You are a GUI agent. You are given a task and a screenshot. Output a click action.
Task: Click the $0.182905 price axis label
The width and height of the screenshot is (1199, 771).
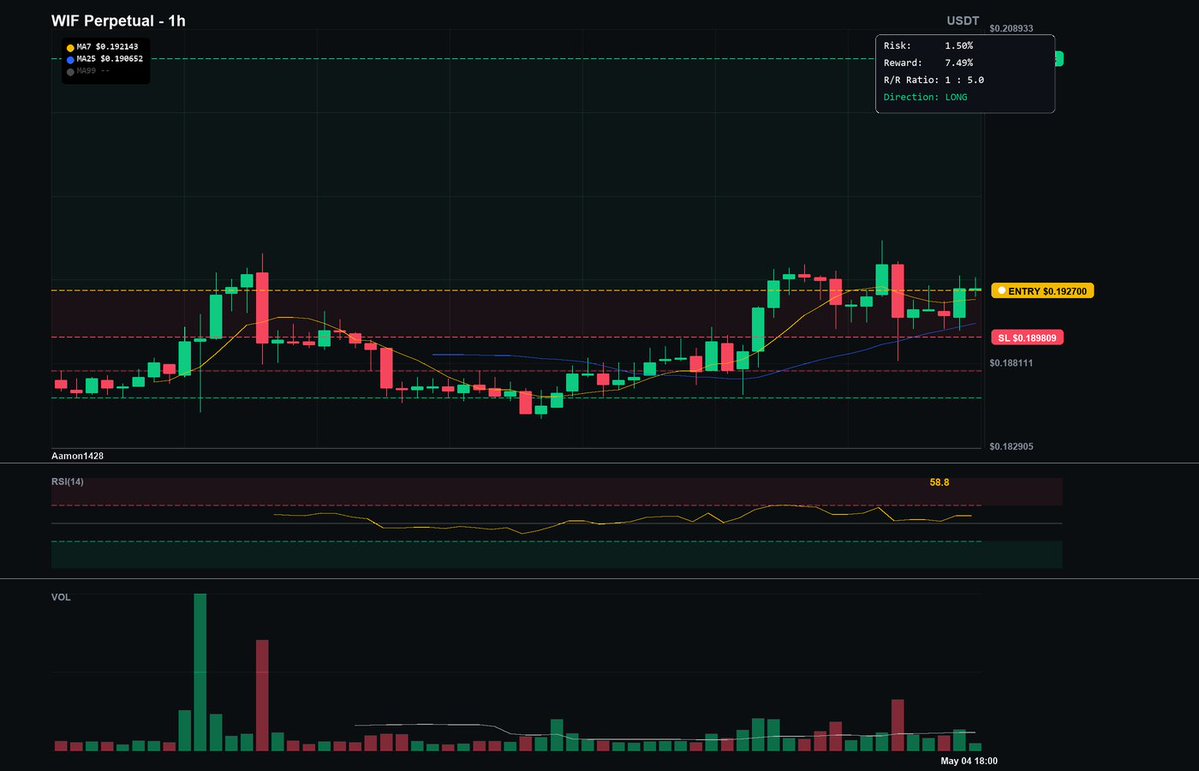click(1011, 446)
